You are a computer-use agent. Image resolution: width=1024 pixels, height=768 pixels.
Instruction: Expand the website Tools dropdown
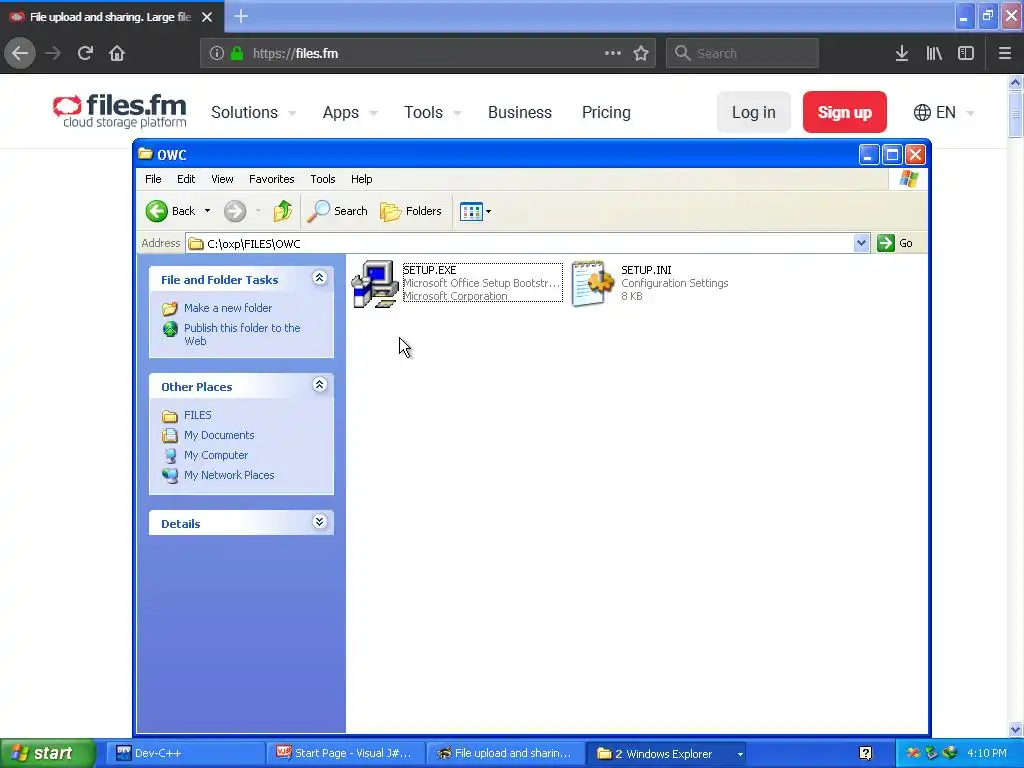point(432,112)
